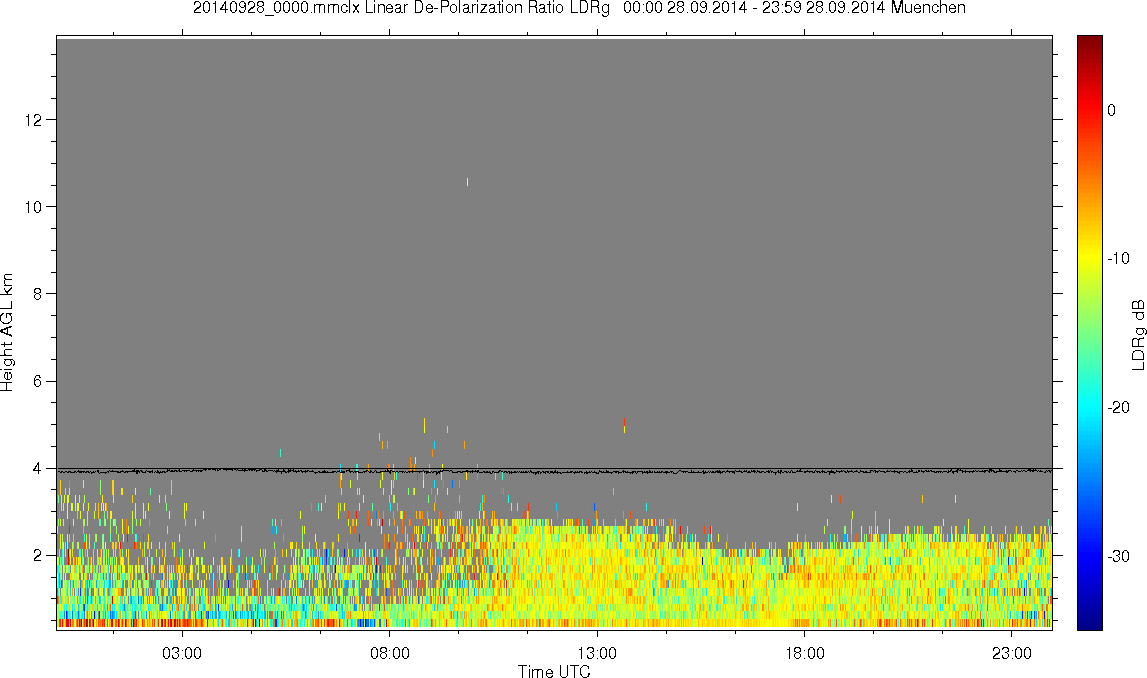Viewport: 1147px width, 678px height.
Task: Click the dark red top of colorbar
Action: tap(1090, 41)
